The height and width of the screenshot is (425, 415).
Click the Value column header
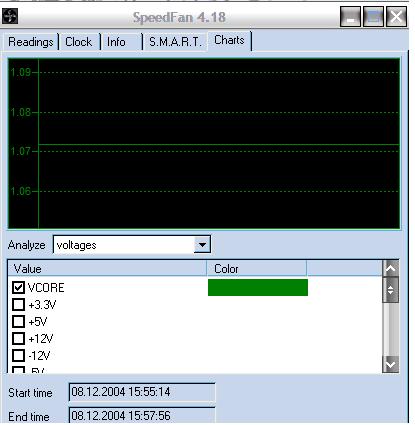[107, 269]
